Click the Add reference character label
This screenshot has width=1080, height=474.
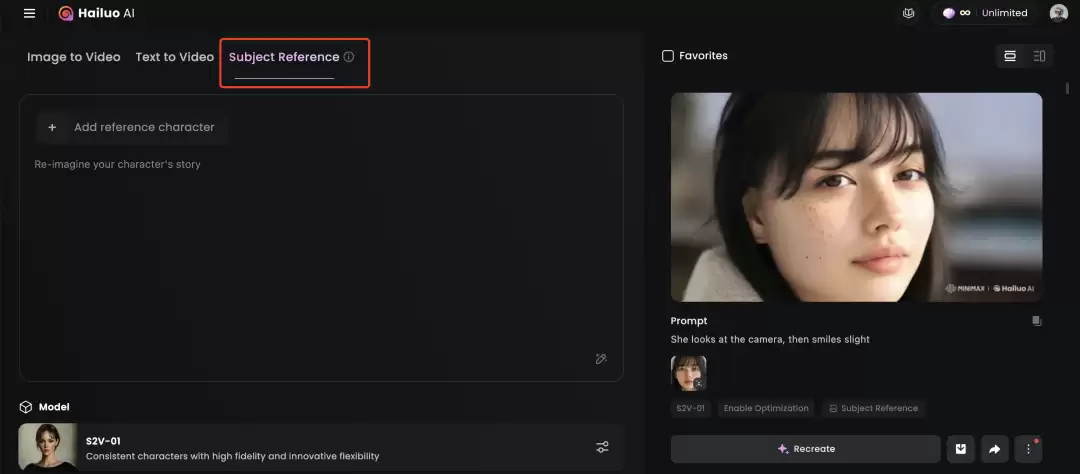(144, 127)
